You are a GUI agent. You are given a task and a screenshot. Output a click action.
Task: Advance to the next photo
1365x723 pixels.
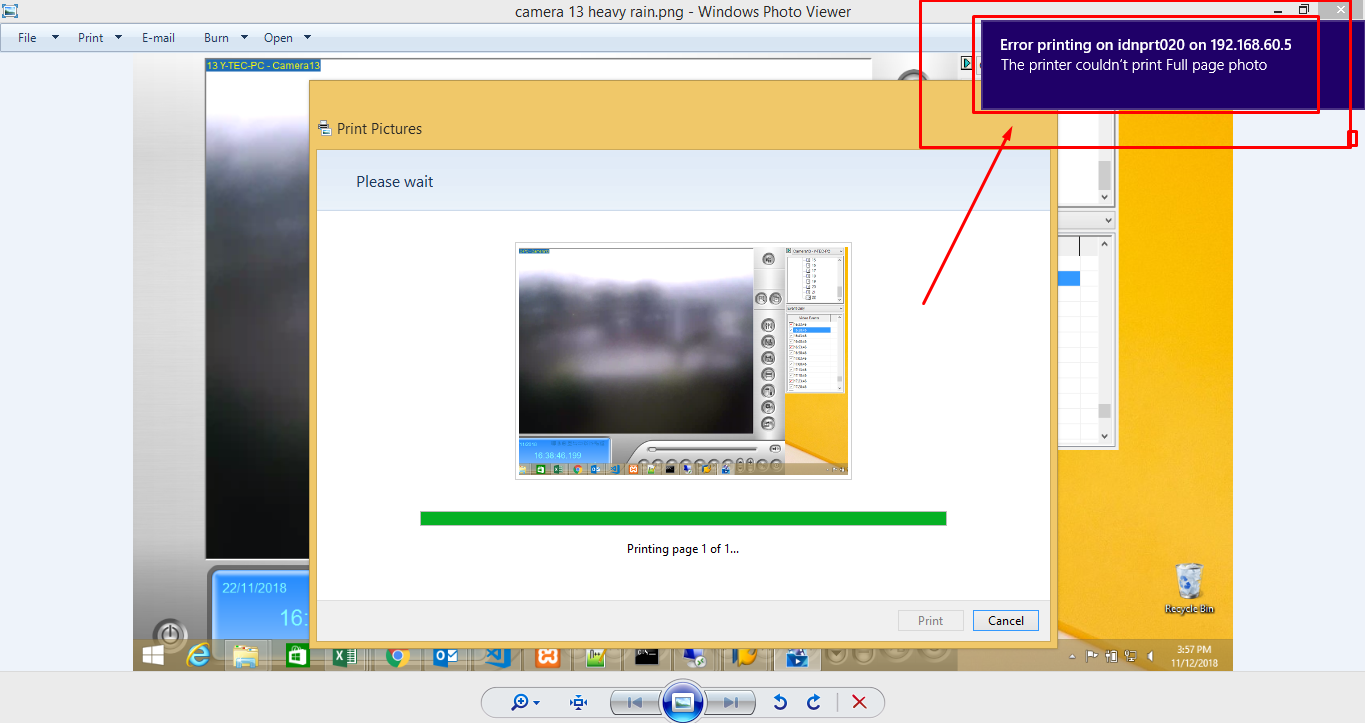(732, 702)
